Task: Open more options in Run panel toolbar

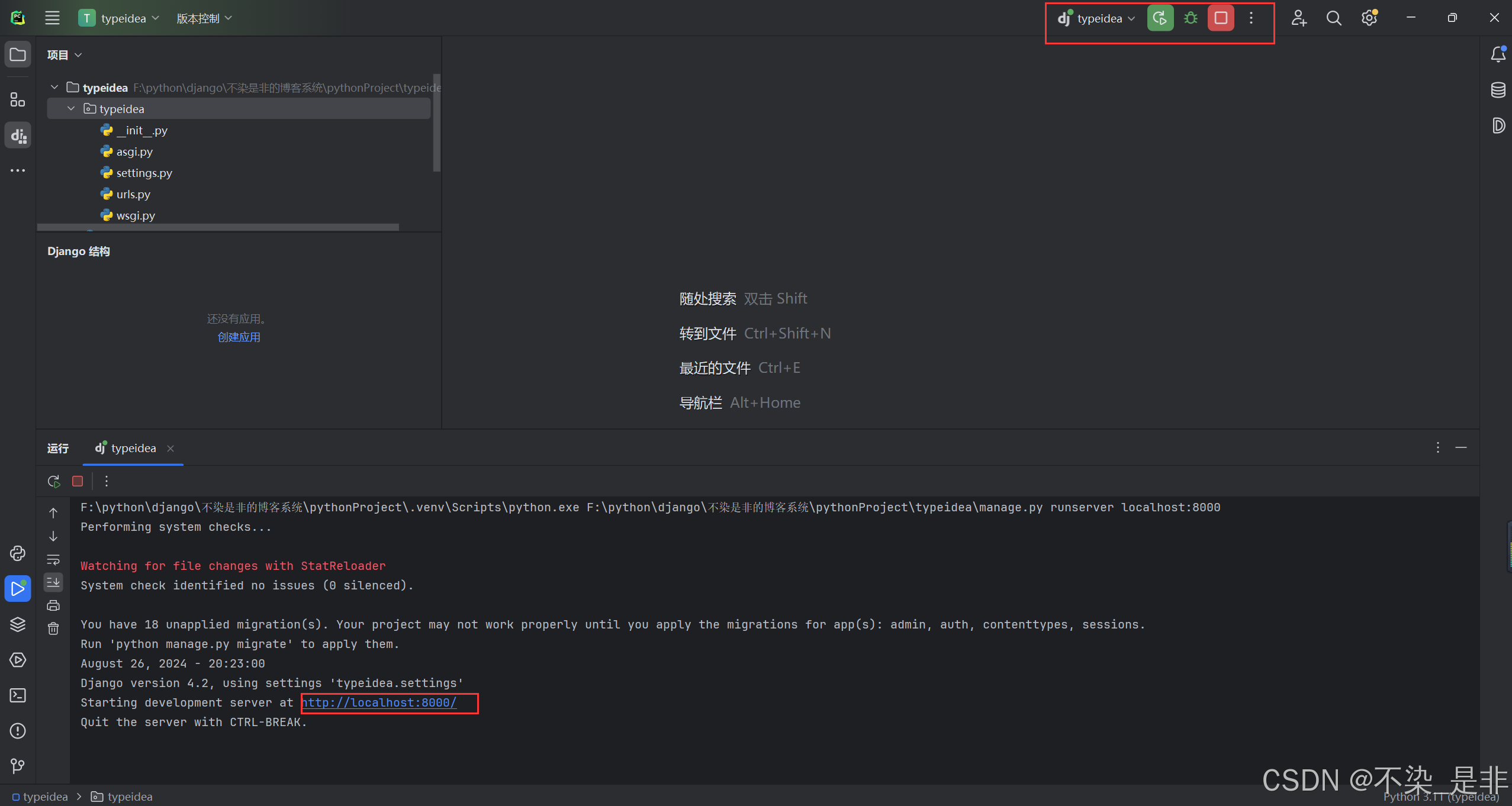Action: point(107,481)
